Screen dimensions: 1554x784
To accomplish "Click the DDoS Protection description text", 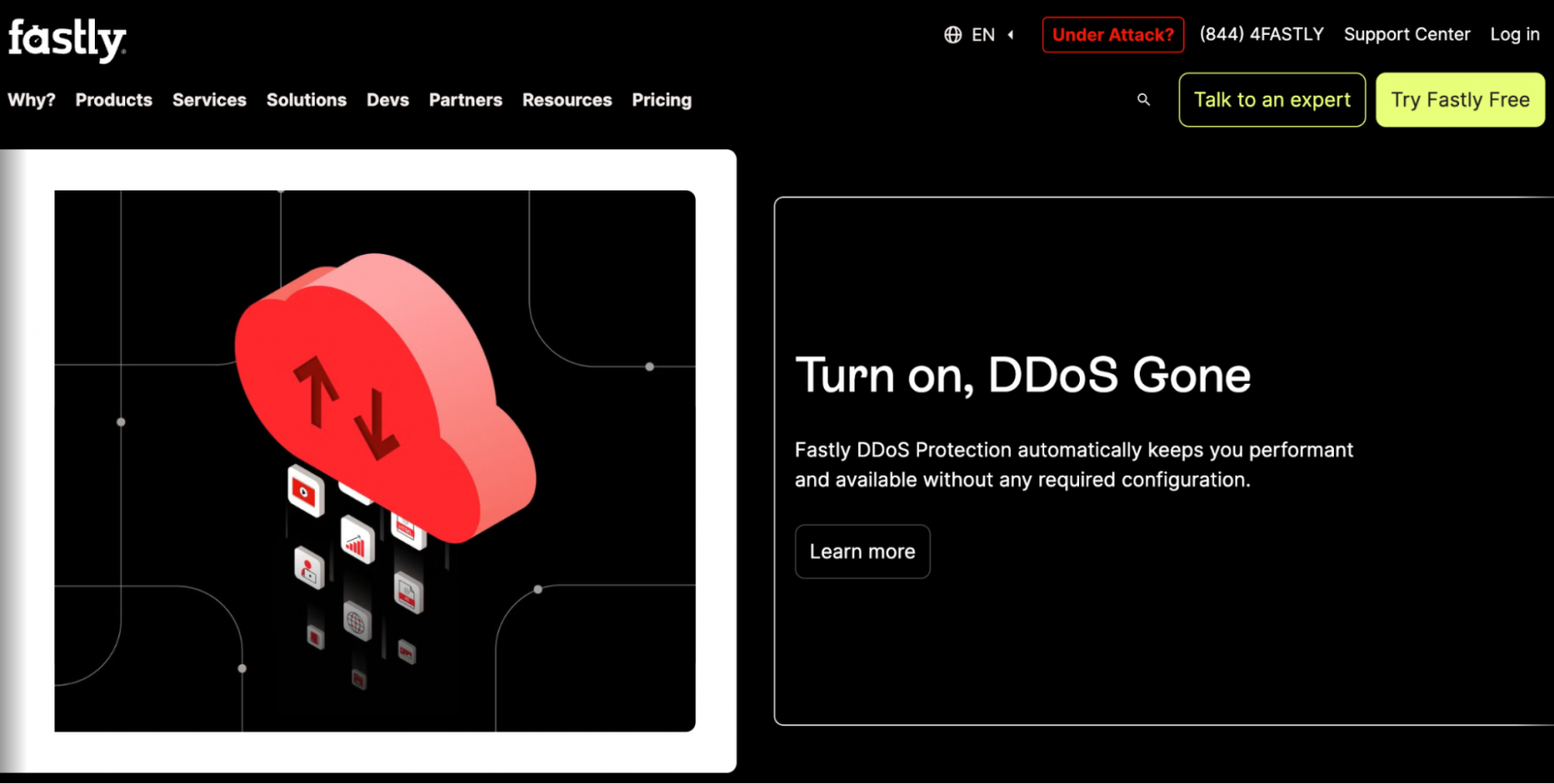I will coord(1073,465).
